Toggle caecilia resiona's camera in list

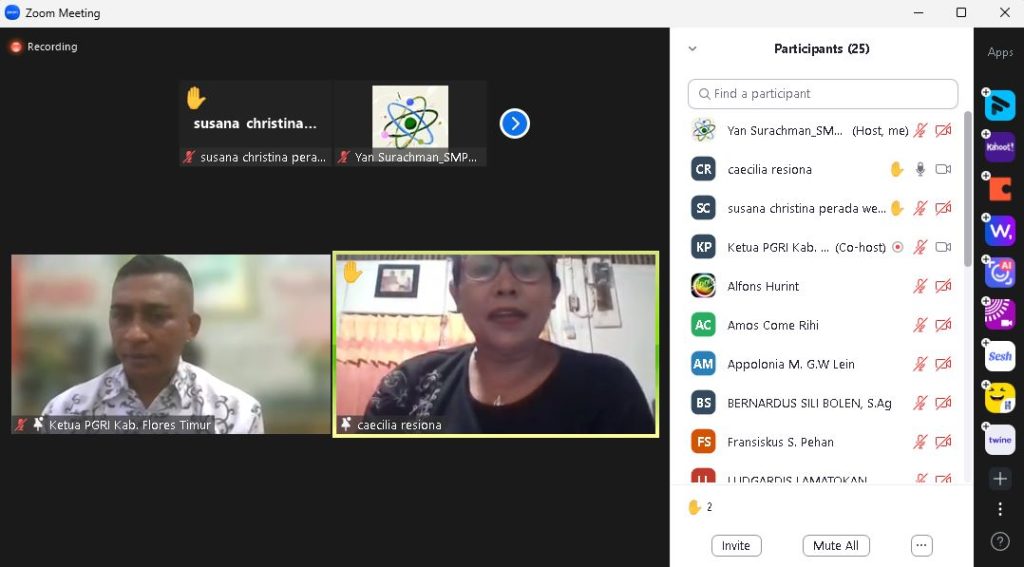click(x=943, y=169)
